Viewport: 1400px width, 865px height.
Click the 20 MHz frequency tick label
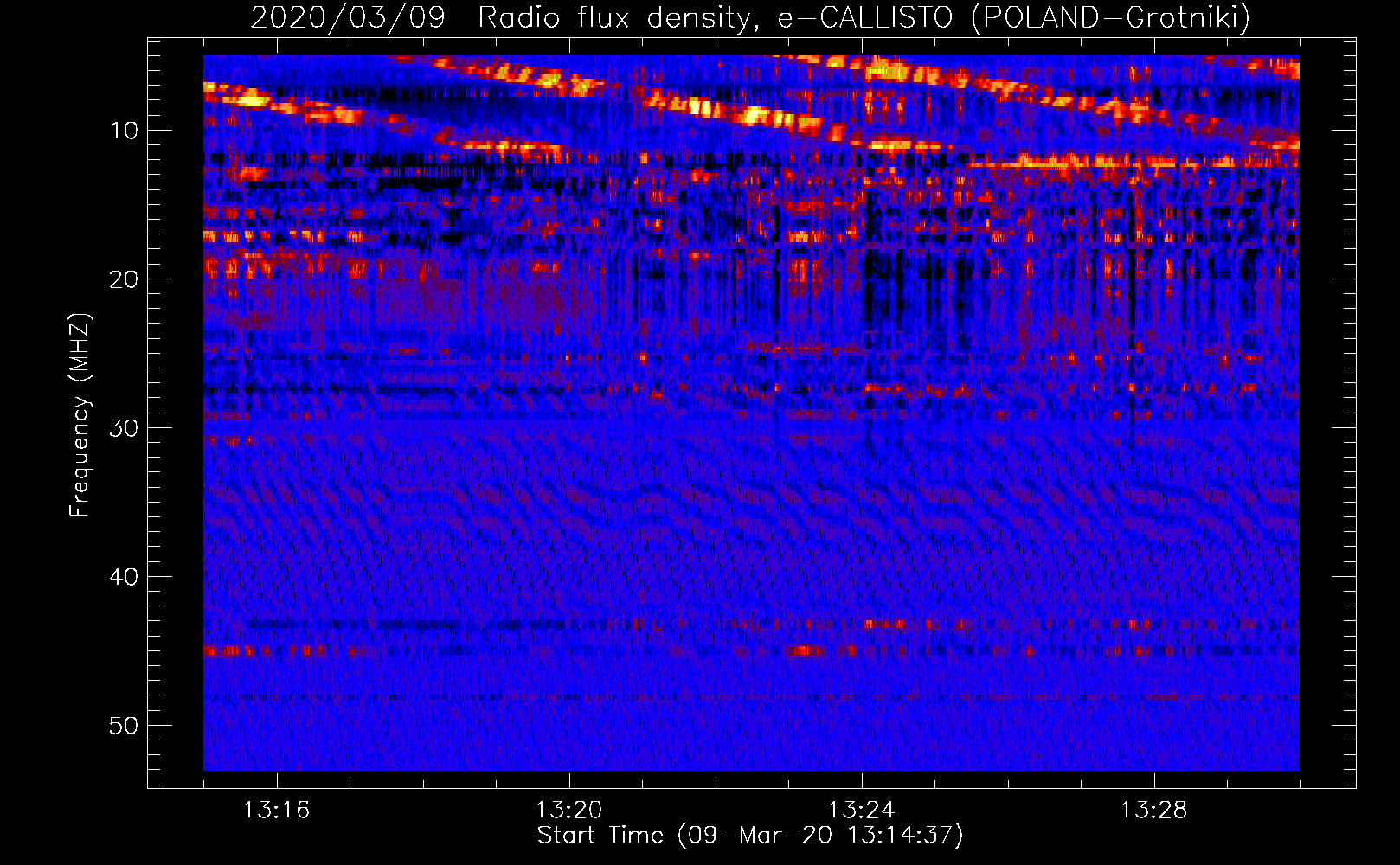(124, 279)
